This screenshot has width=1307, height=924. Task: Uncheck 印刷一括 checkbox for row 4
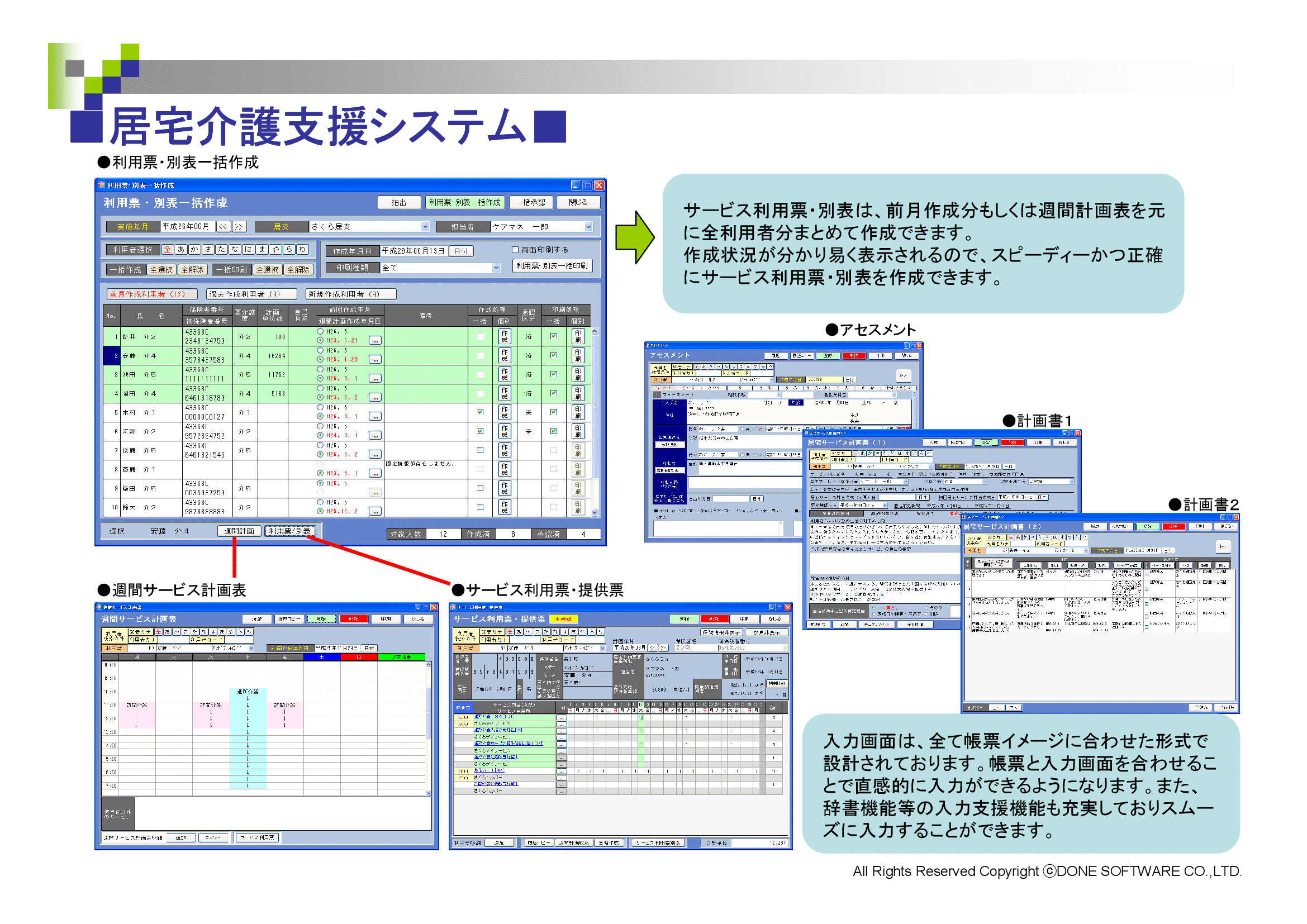[554, 393]
